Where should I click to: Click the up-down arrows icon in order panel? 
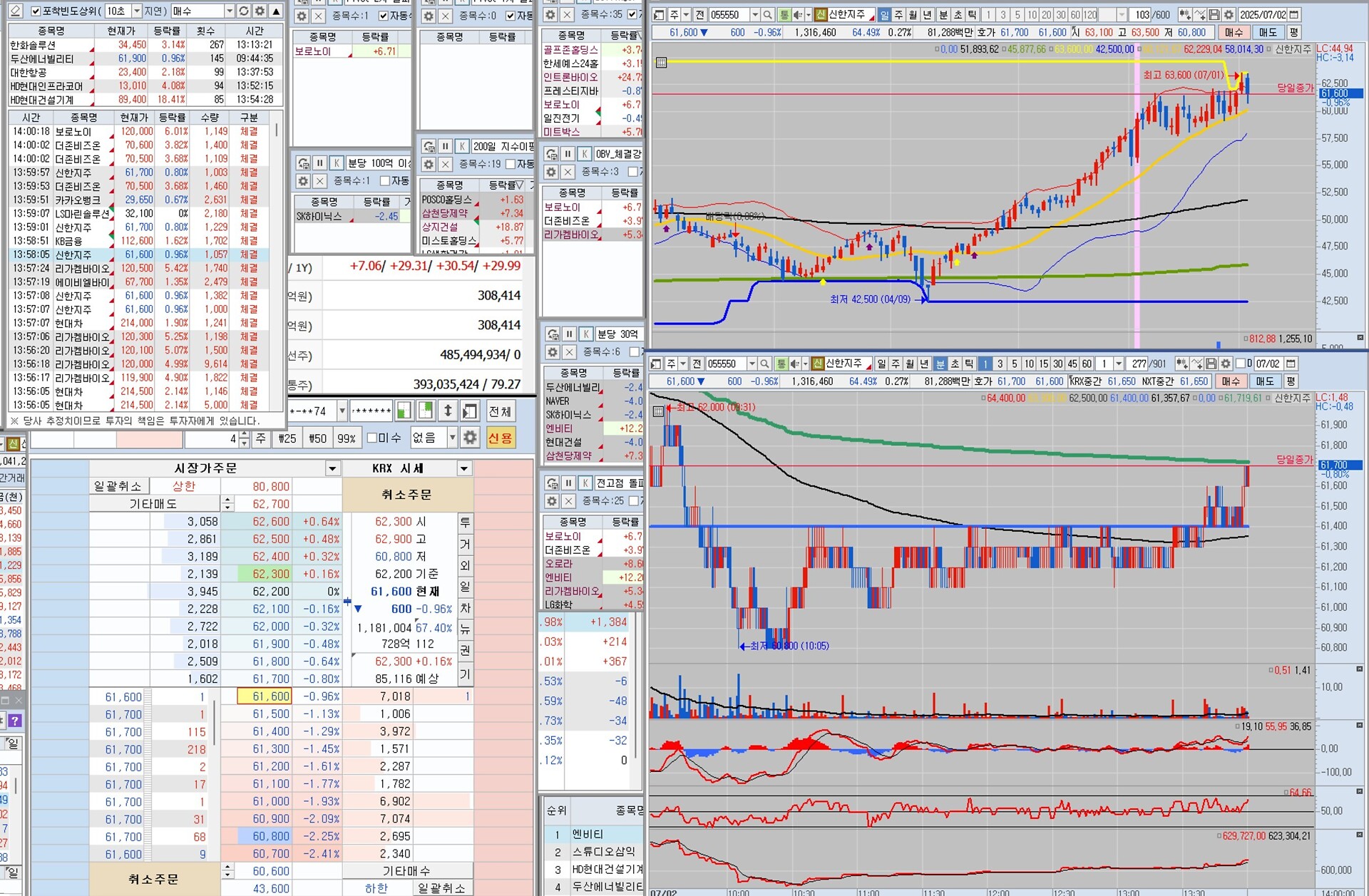[x=448, y=411]
